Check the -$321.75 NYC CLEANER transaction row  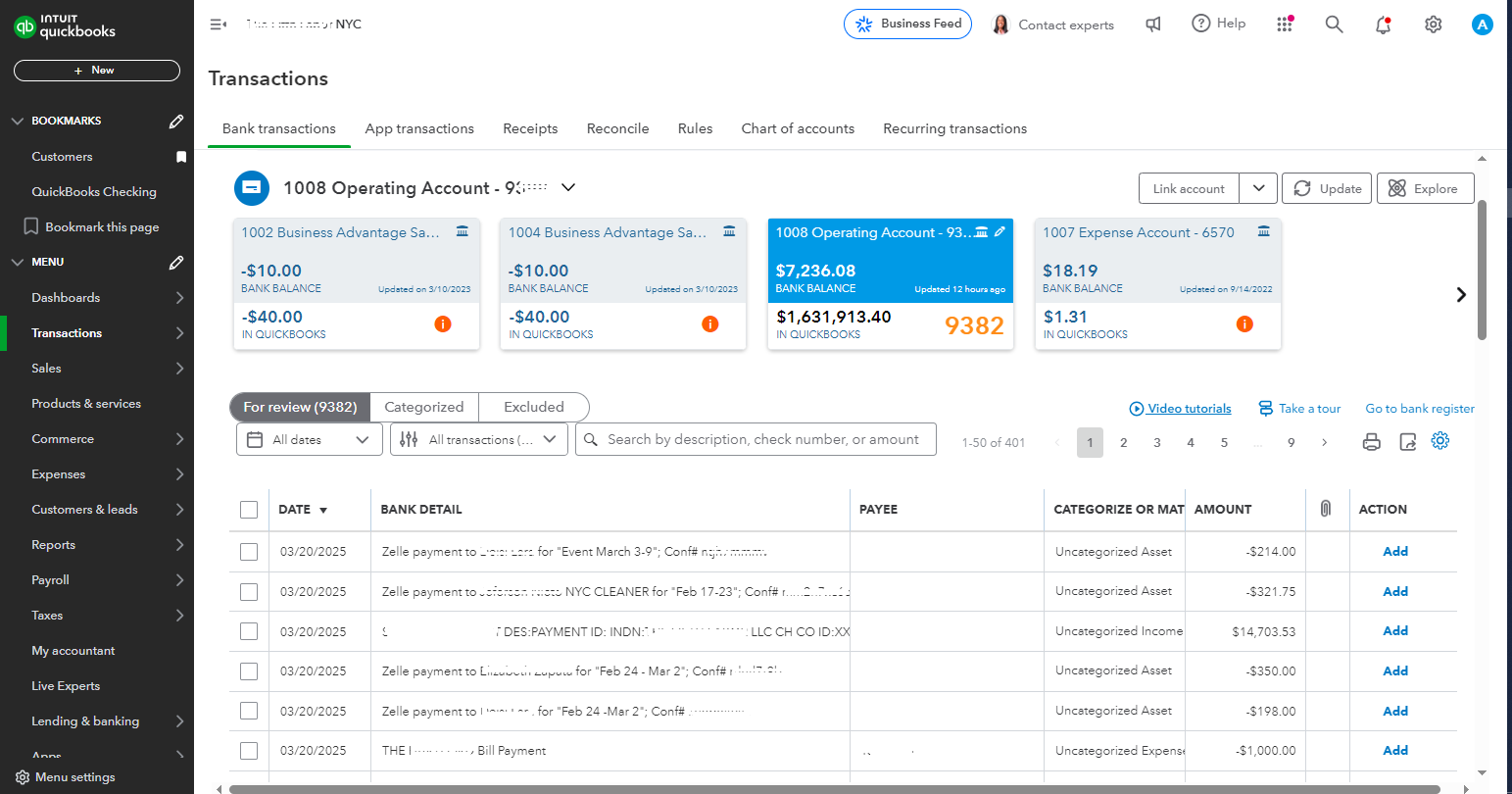pyautogui.click(x=249, y=592)
